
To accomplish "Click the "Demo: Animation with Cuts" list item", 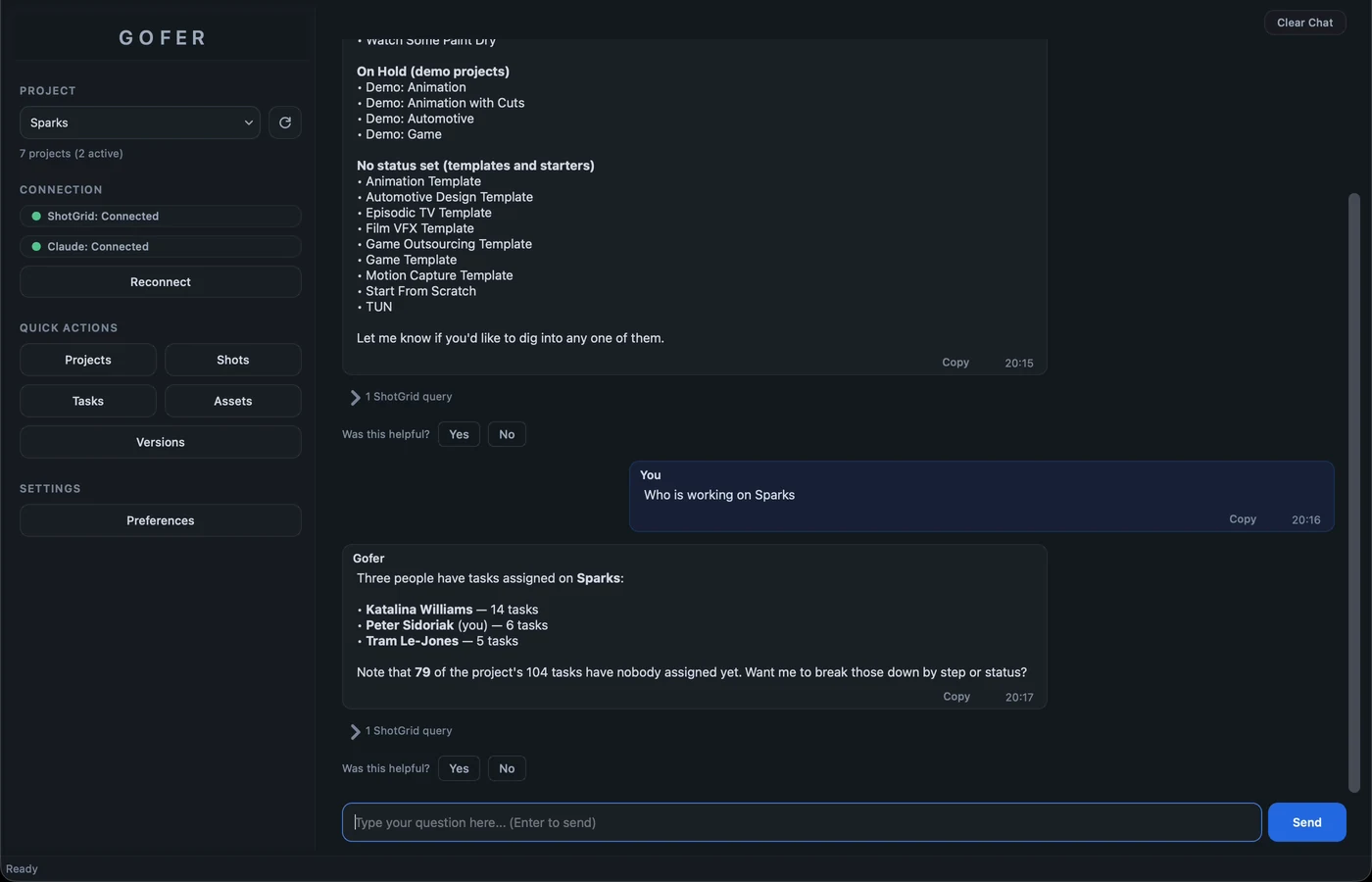I will coord(445,103).
